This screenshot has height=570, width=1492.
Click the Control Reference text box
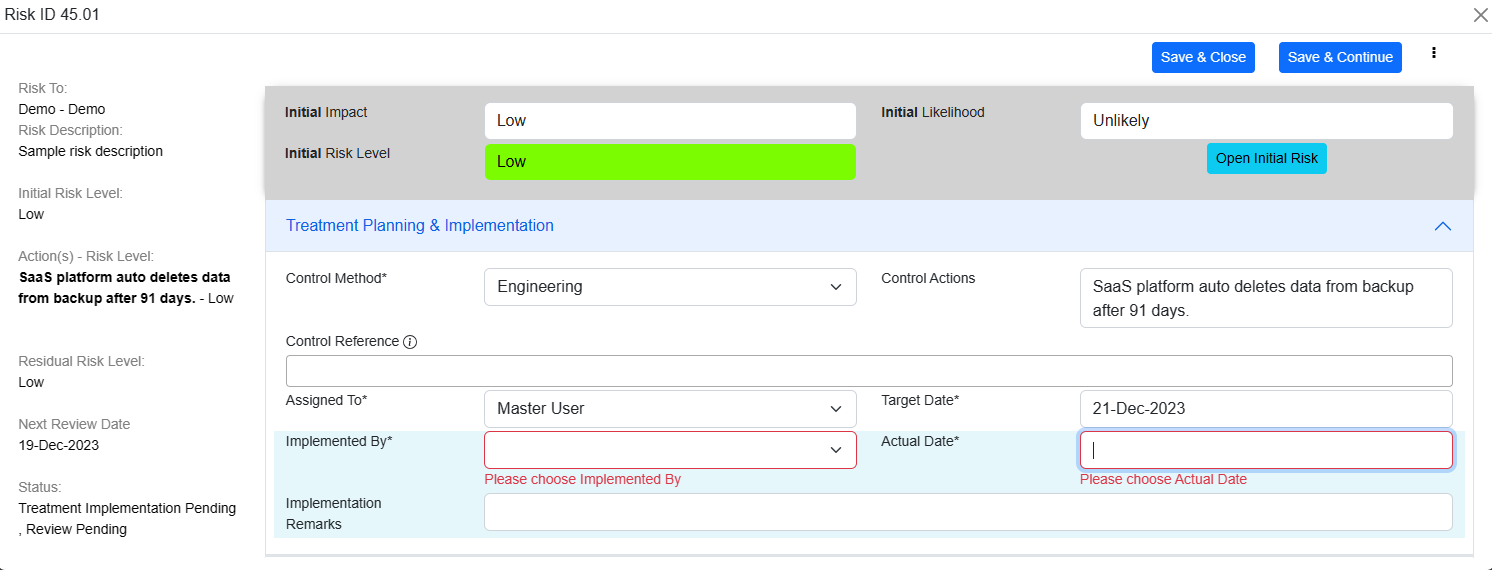tap(868, 371)
